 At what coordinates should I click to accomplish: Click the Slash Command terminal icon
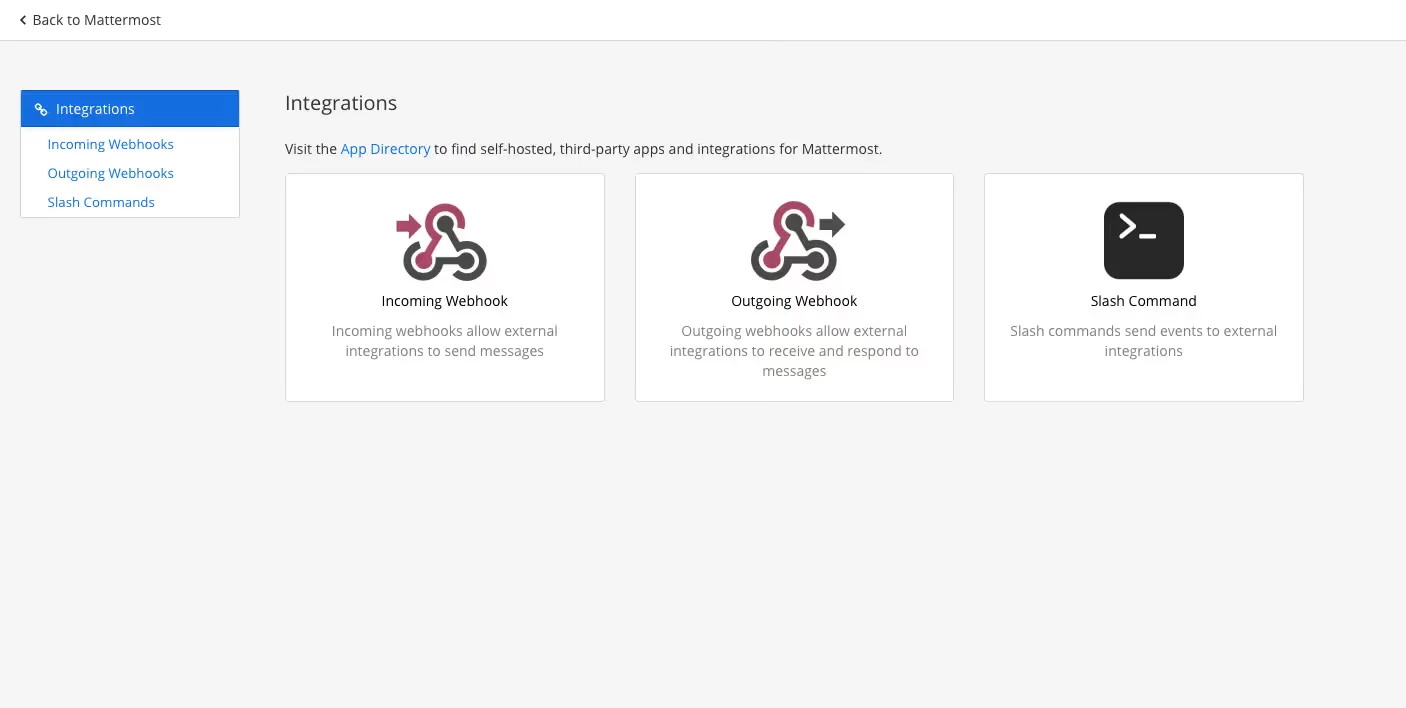pyautogui.click(x=1143, y=241)
